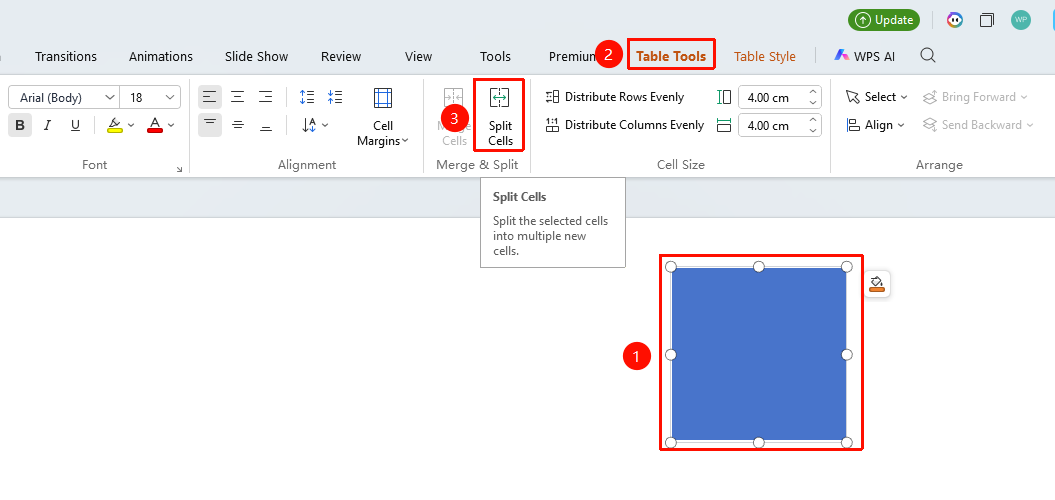The height and width of the screenshot is (500, 1055).
Task: Align text right
Action: click(265, 97)
